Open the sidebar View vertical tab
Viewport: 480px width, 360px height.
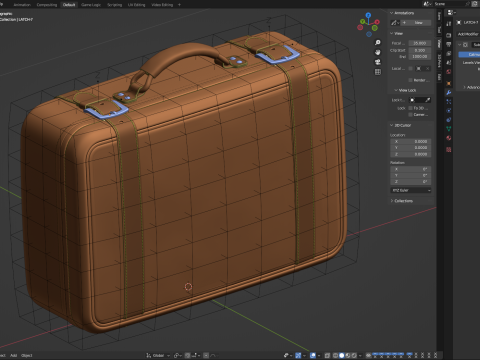coord(439,44)
